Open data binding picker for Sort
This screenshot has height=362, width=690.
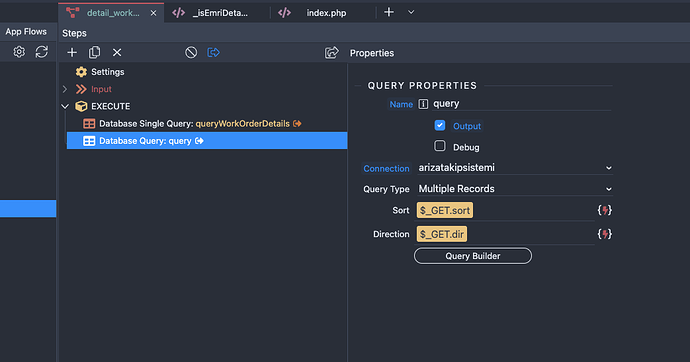[x=605, y=210]
